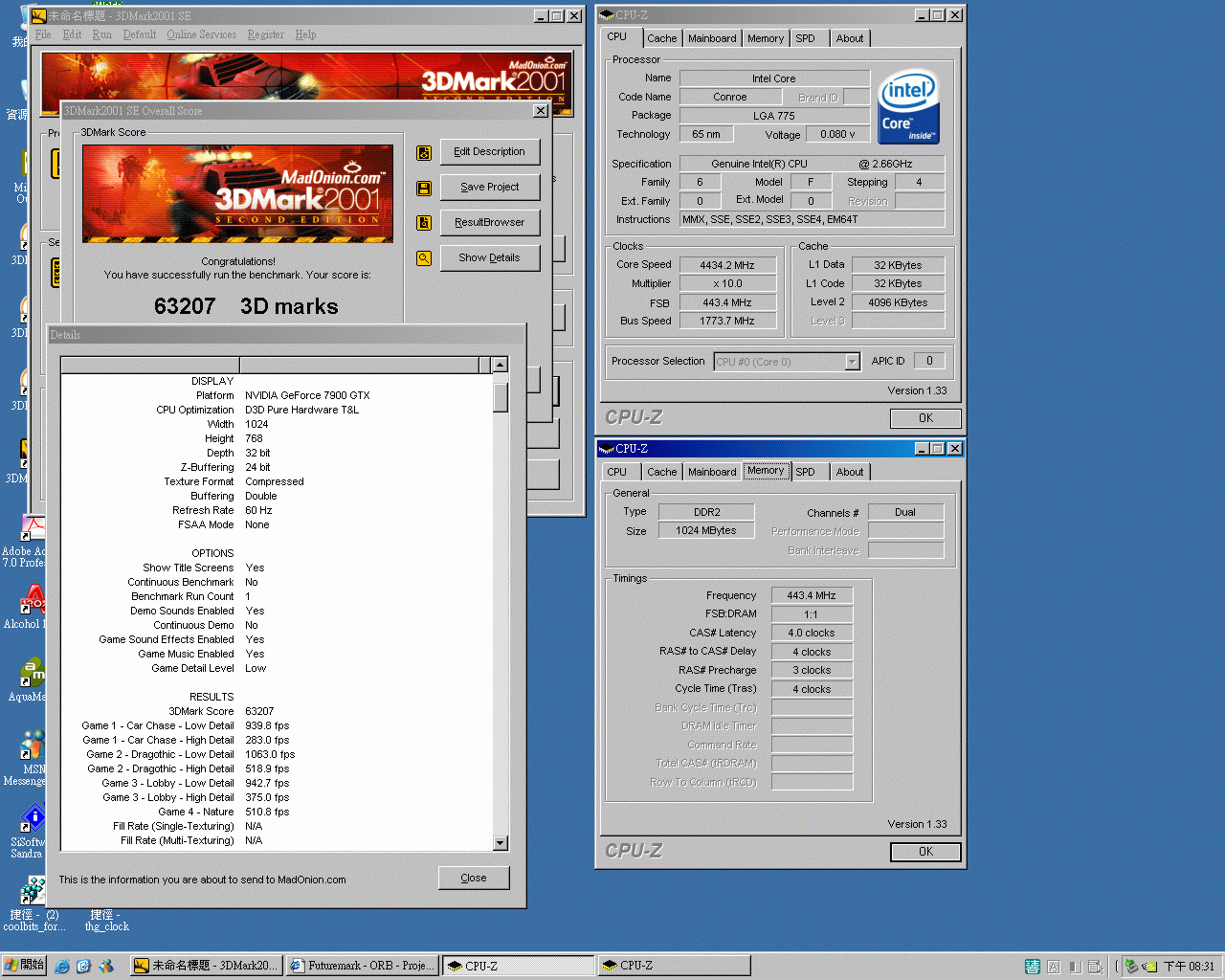Launch Internet Explorer from quick launch
This screenshot has width=1225, height=980.
click(x=61, y=967)
